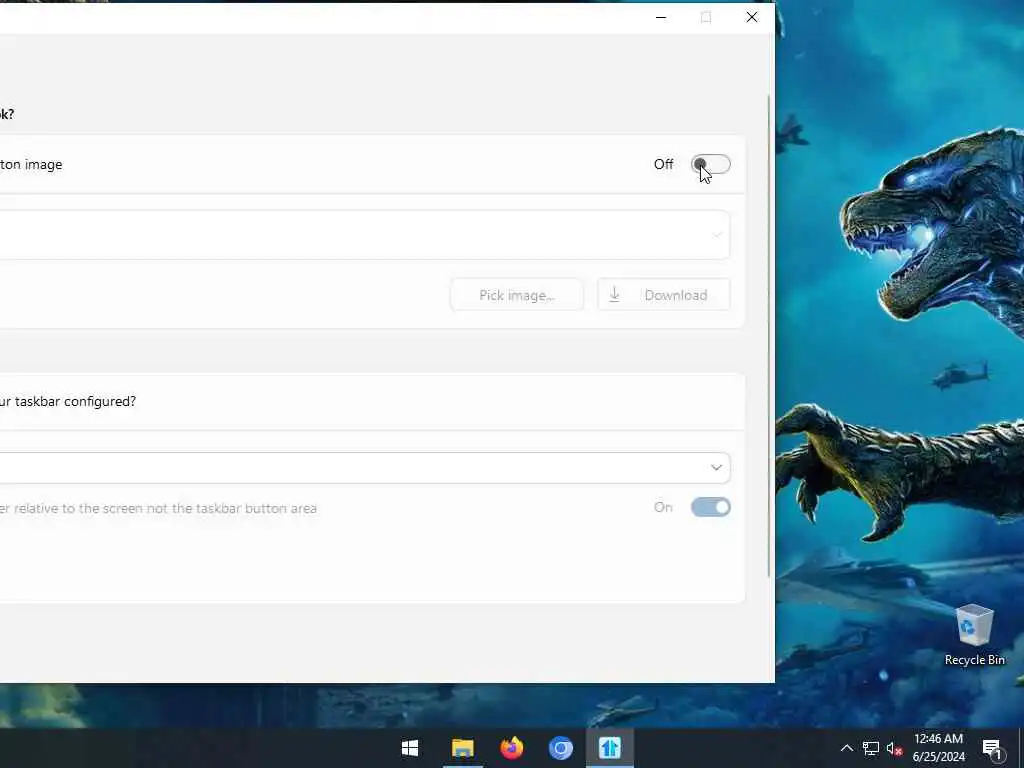Turn on the button image toggle
Screen dimensions: 1024x768
[711, 165]
